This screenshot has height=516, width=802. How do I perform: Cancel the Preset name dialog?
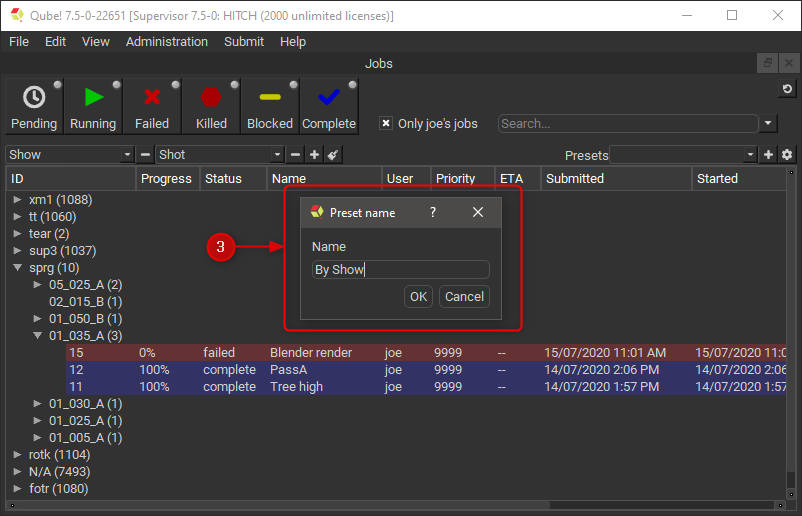(x=464, y=297)
